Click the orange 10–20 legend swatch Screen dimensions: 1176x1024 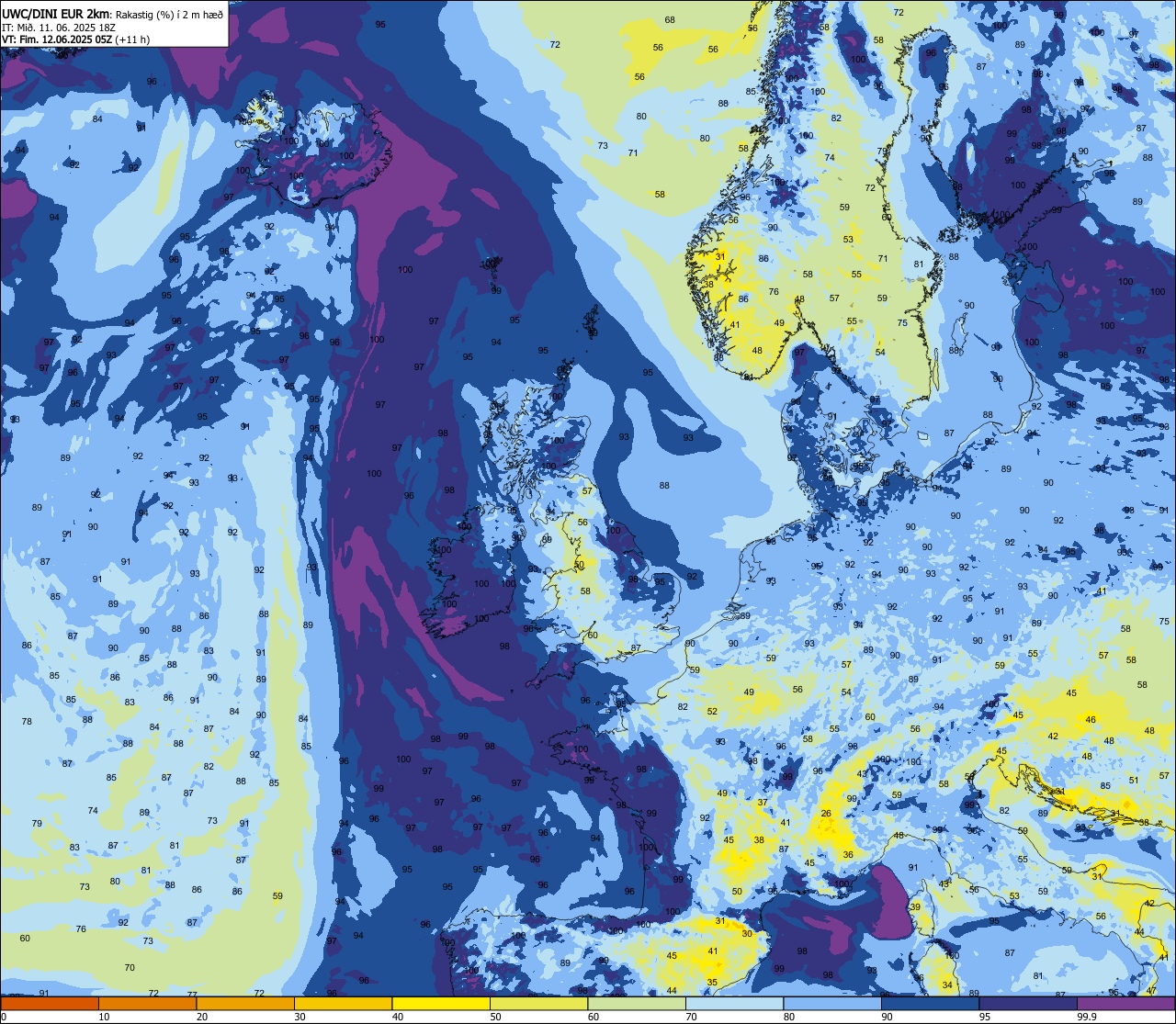pyautogui.click(x=147, y=1004)
